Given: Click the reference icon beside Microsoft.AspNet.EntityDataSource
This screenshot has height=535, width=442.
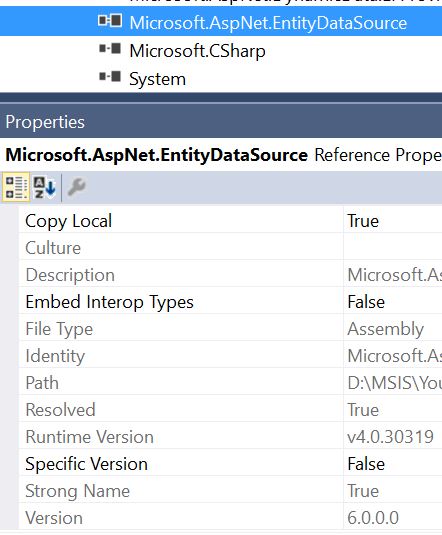Looking at the screenshot, I should click(110, 21).
